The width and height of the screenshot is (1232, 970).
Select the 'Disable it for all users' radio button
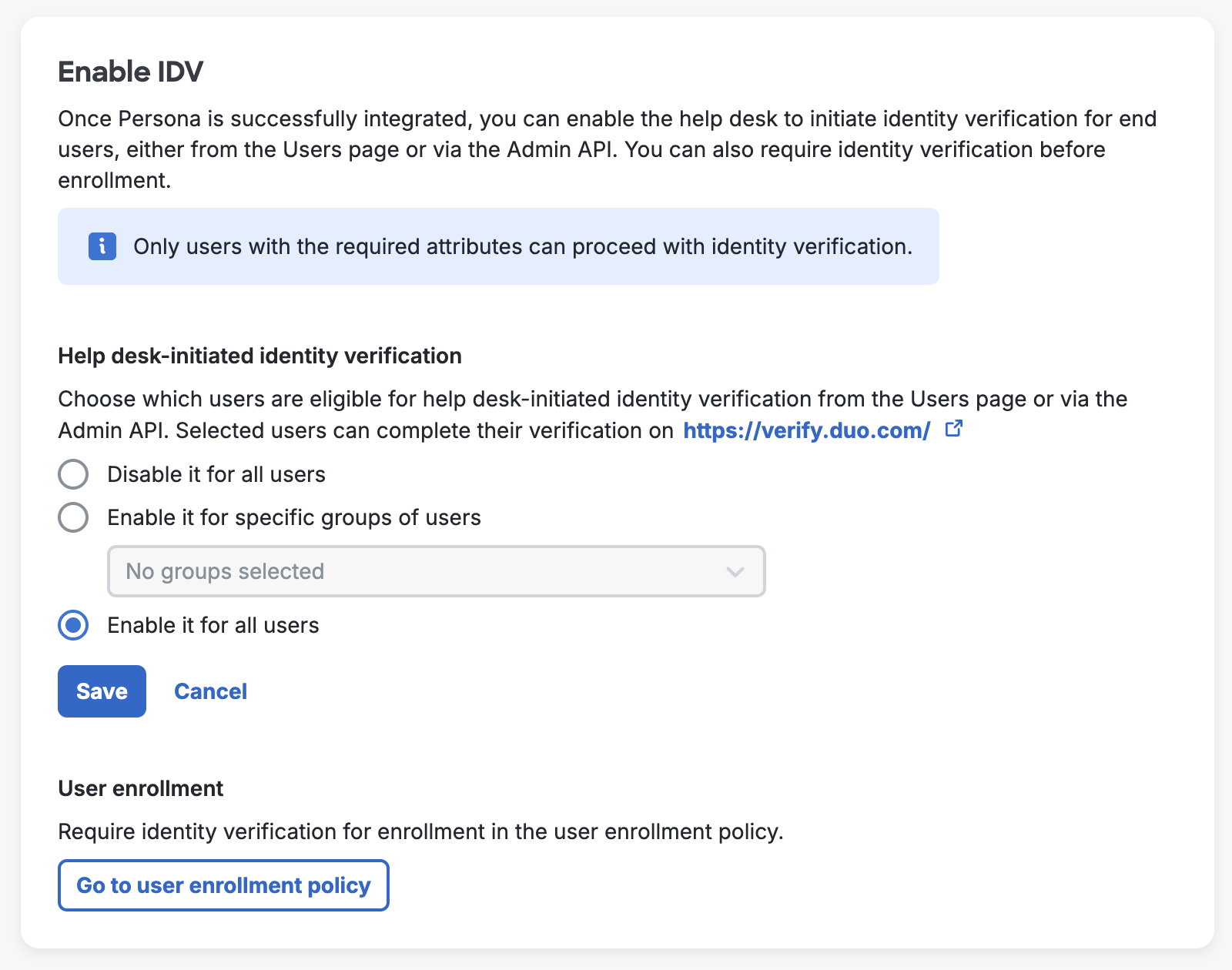(72, 474)
